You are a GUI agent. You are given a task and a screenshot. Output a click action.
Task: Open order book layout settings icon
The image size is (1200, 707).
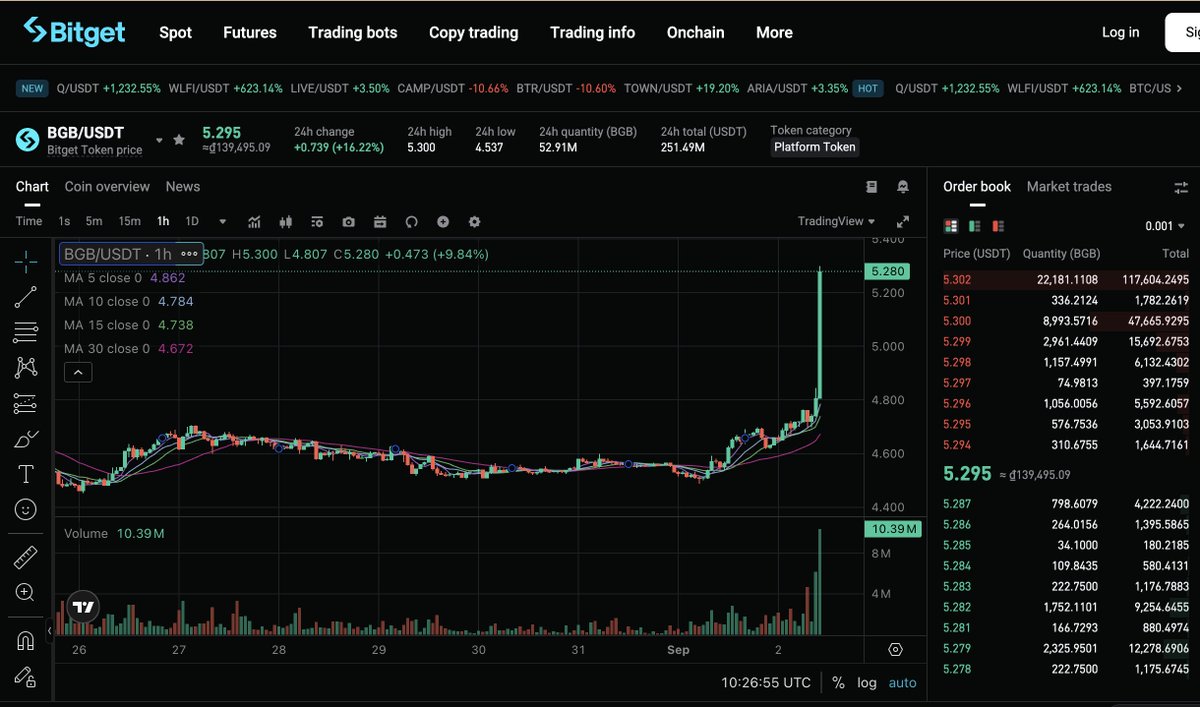pos(1181,187)
